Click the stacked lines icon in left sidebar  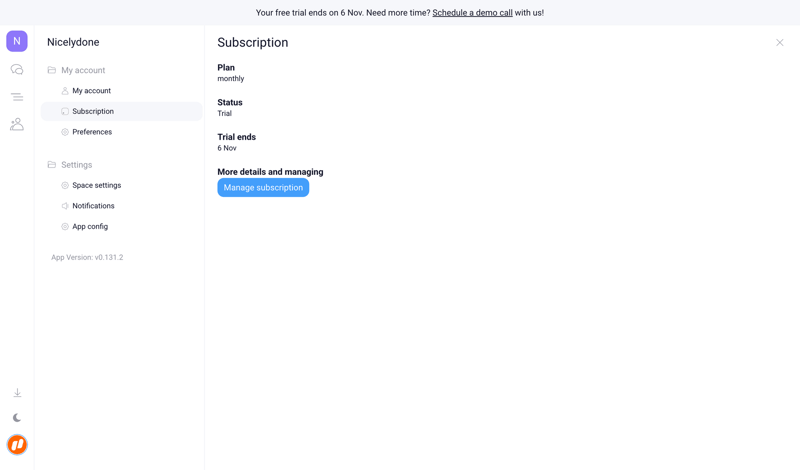pos(17,97)
